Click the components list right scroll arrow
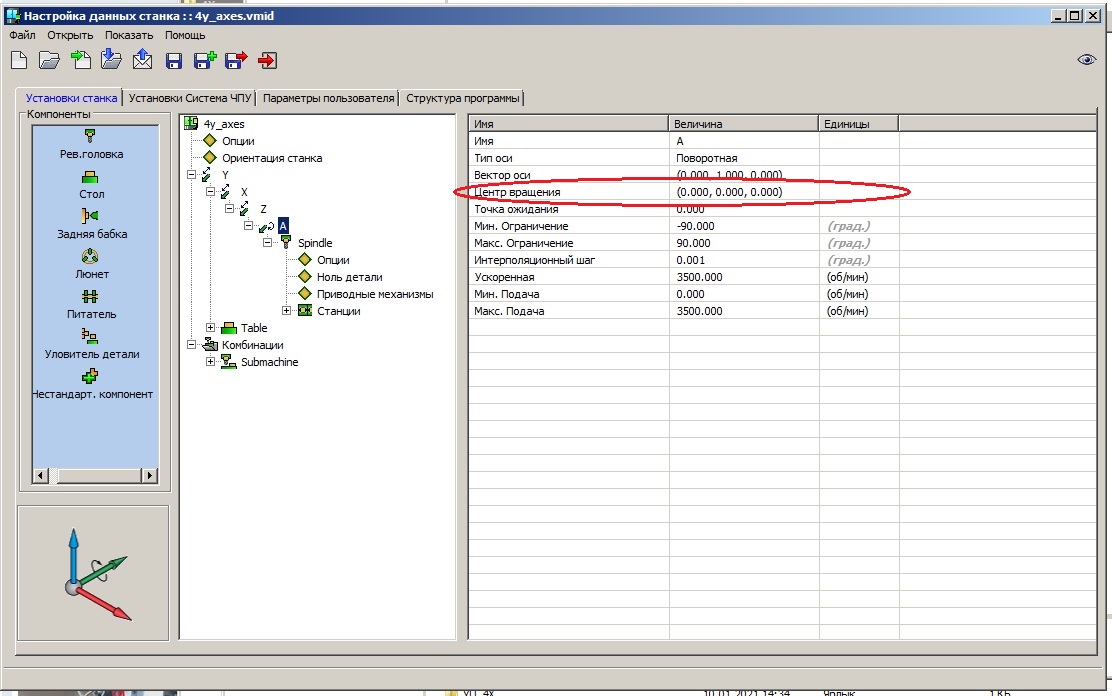Screen dimensions: 1112x696 coord(149,475)
